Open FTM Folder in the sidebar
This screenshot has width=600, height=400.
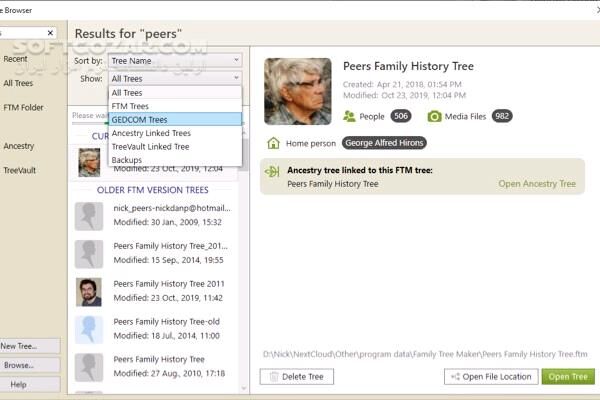tap(23, 107)
